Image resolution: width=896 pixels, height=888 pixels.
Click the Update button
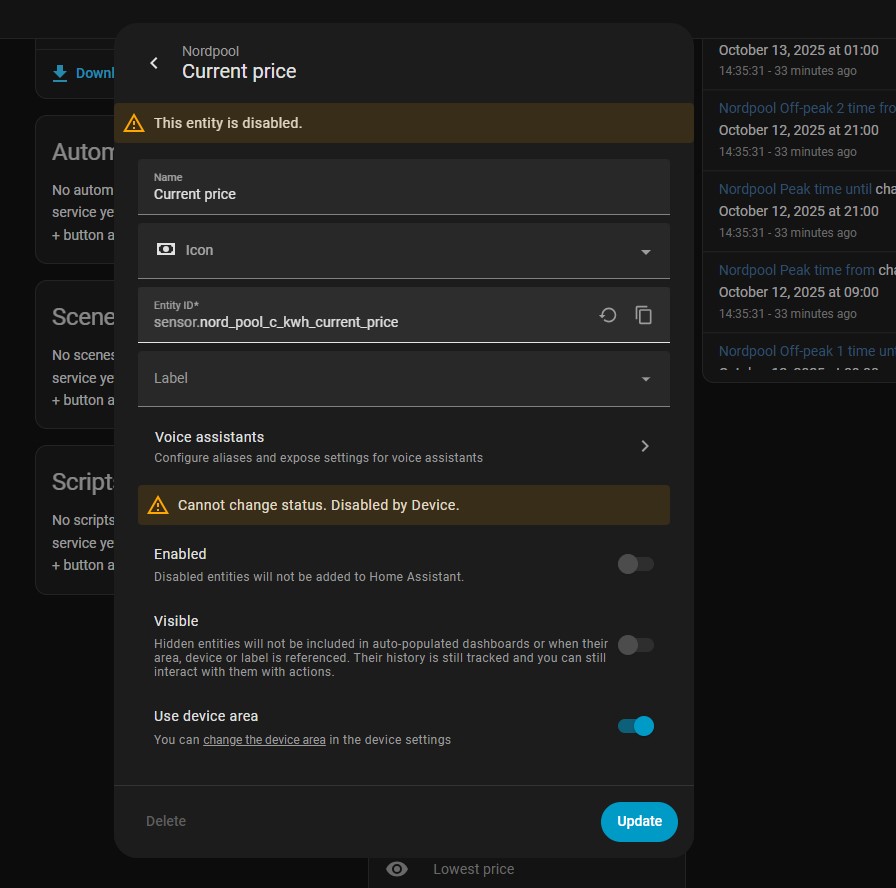point(639,822)
